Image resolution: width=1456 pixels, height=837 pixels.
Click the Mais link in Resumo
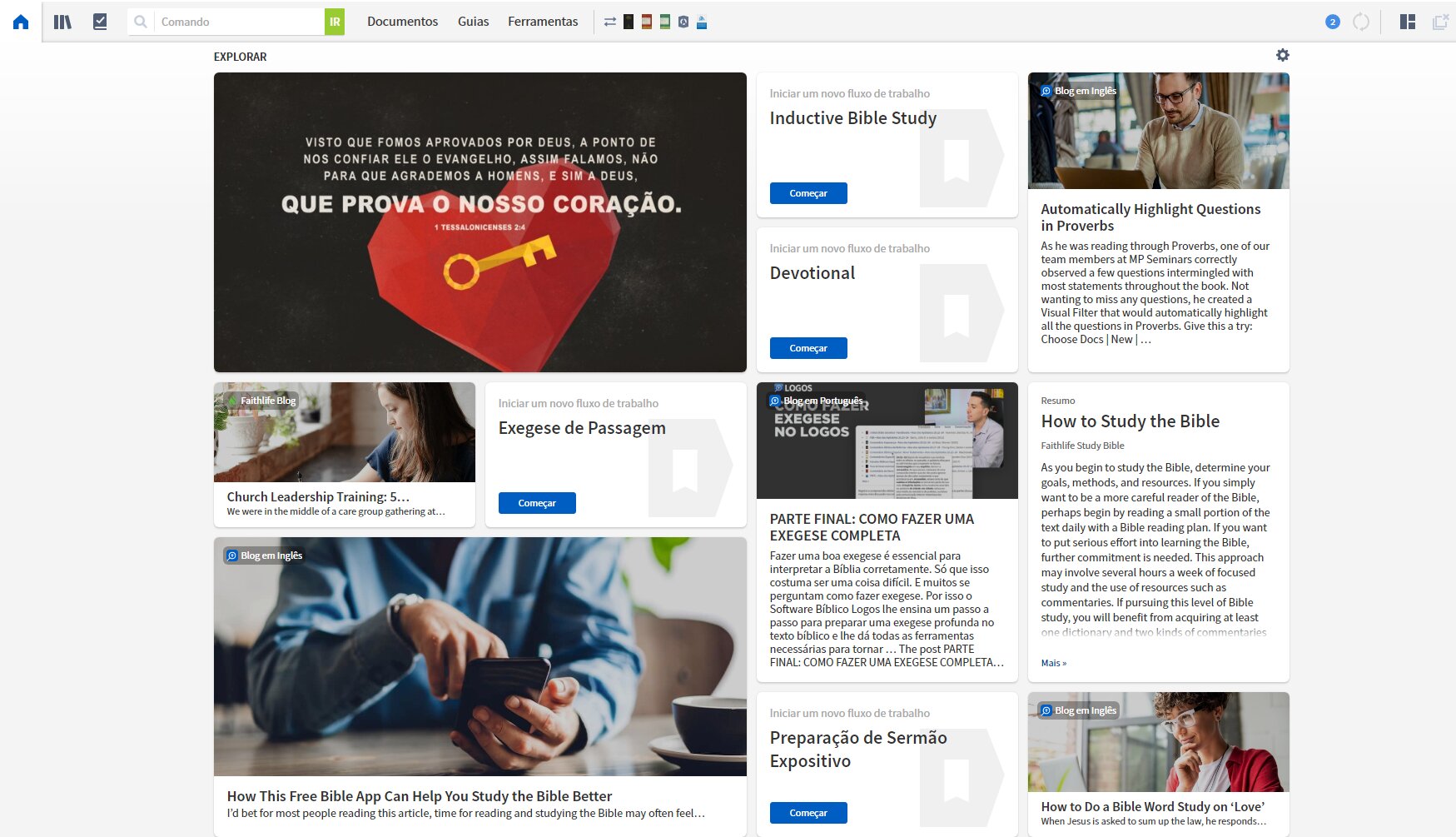1053,663
